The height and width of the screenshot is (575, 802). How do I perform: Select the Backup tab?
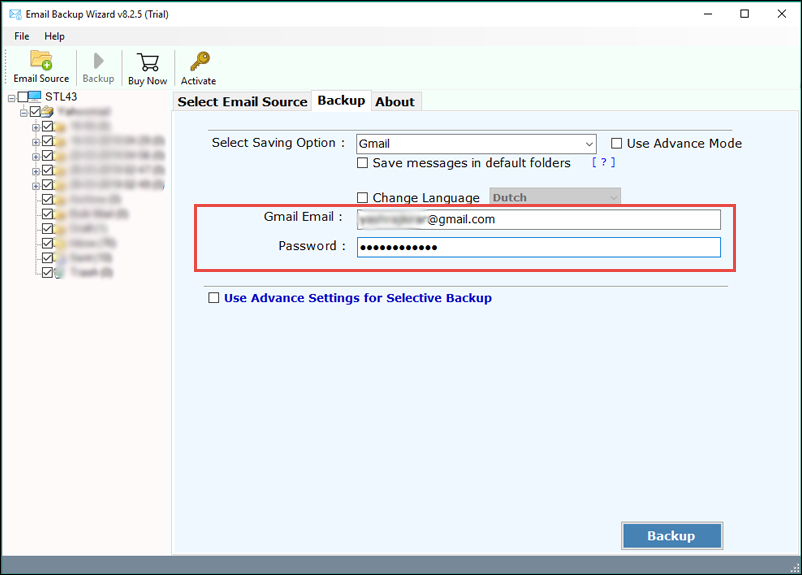[x=341, y=100]
